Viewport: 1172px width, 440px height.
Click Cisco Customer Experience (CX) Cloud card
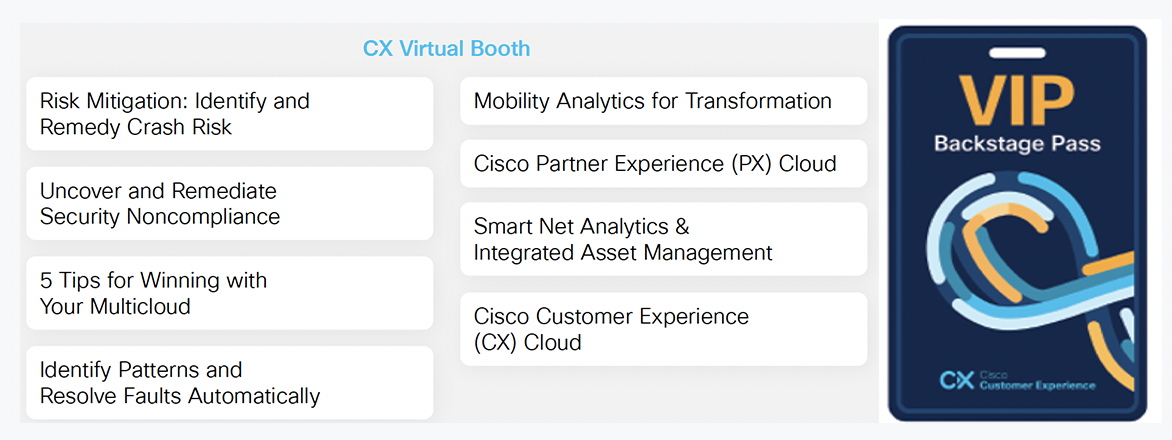pos(663,329)
